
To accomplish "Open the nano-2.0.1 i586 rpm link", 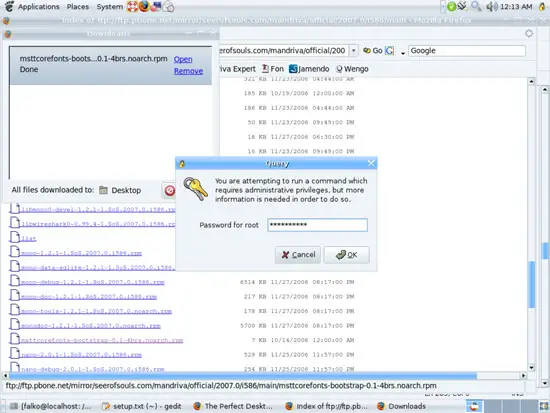I will (81, 355).
